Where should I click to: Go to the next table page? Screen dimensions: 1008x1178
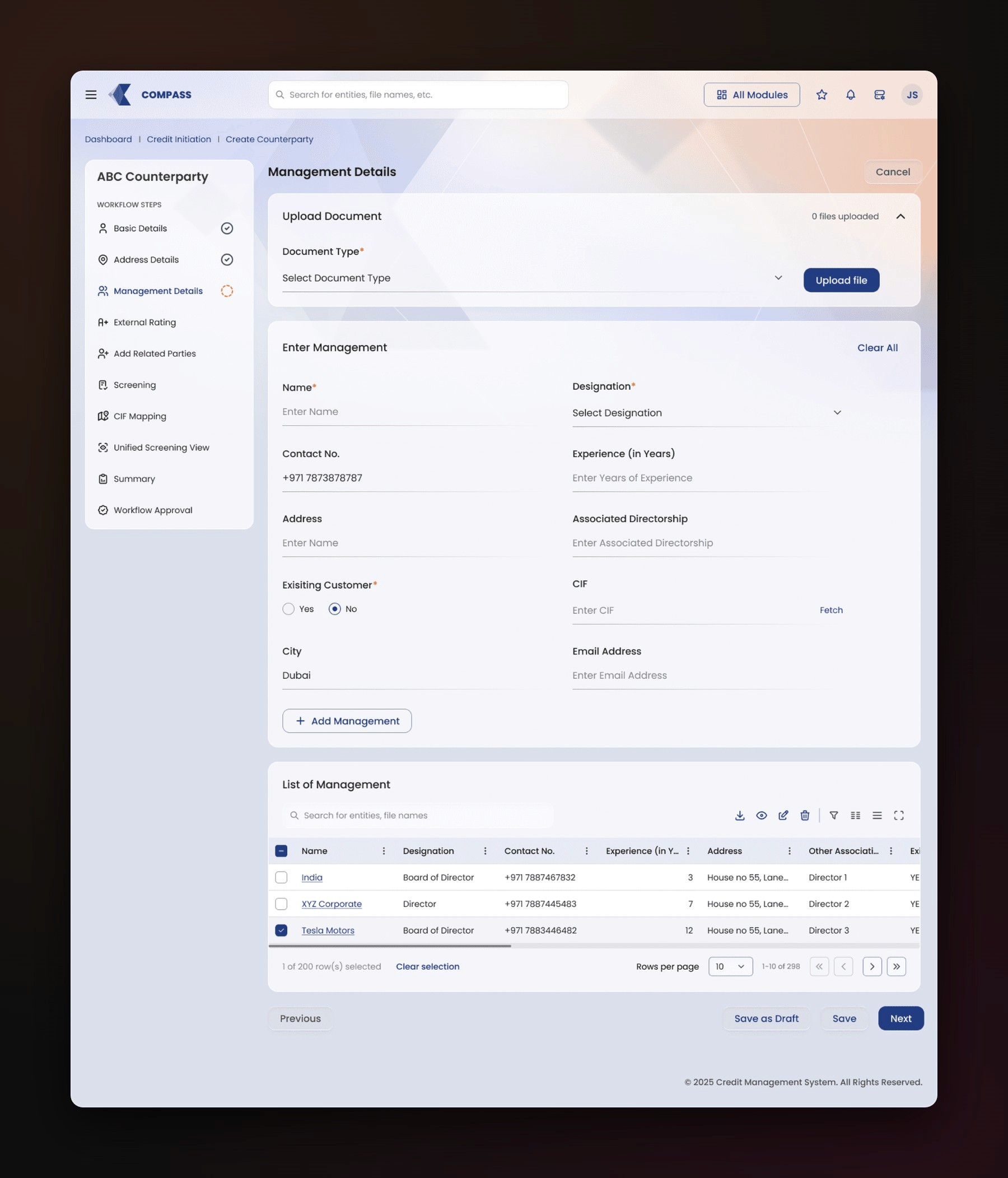pyautogui.click(x=872, y=966)
